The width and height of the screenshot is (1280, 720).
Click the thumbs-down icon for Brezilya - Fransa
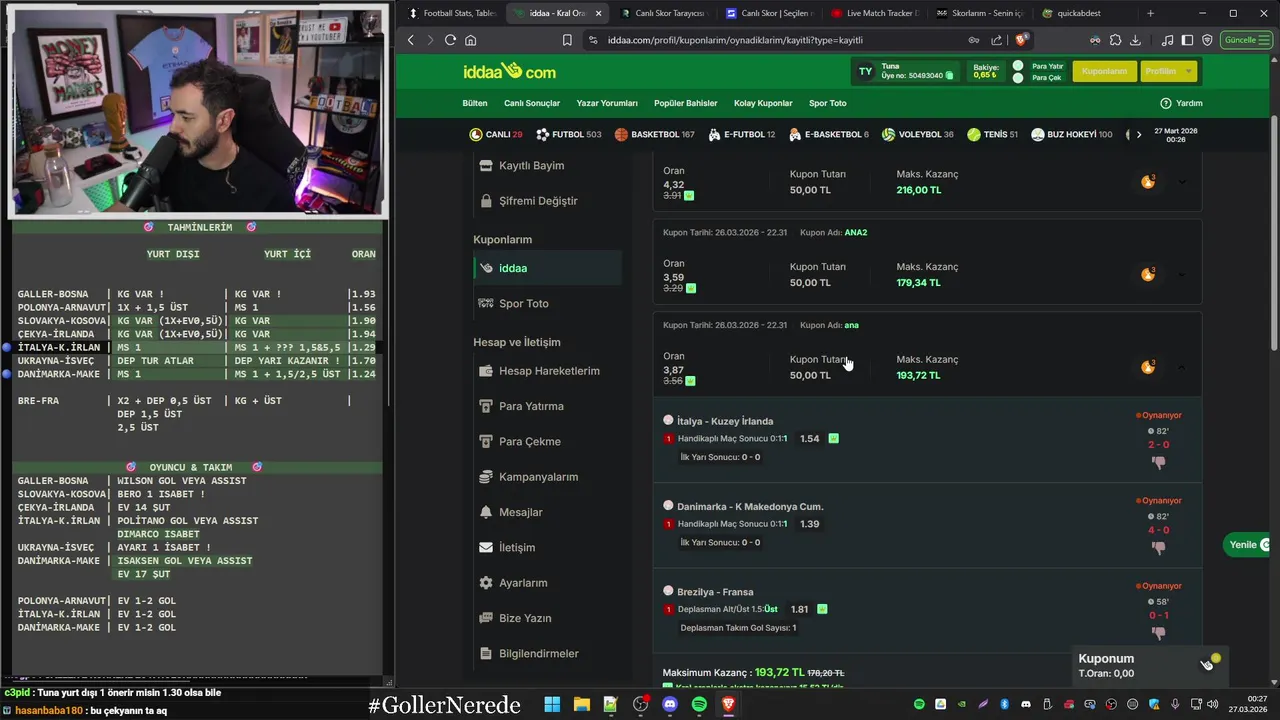click(x=1158, y=633)
